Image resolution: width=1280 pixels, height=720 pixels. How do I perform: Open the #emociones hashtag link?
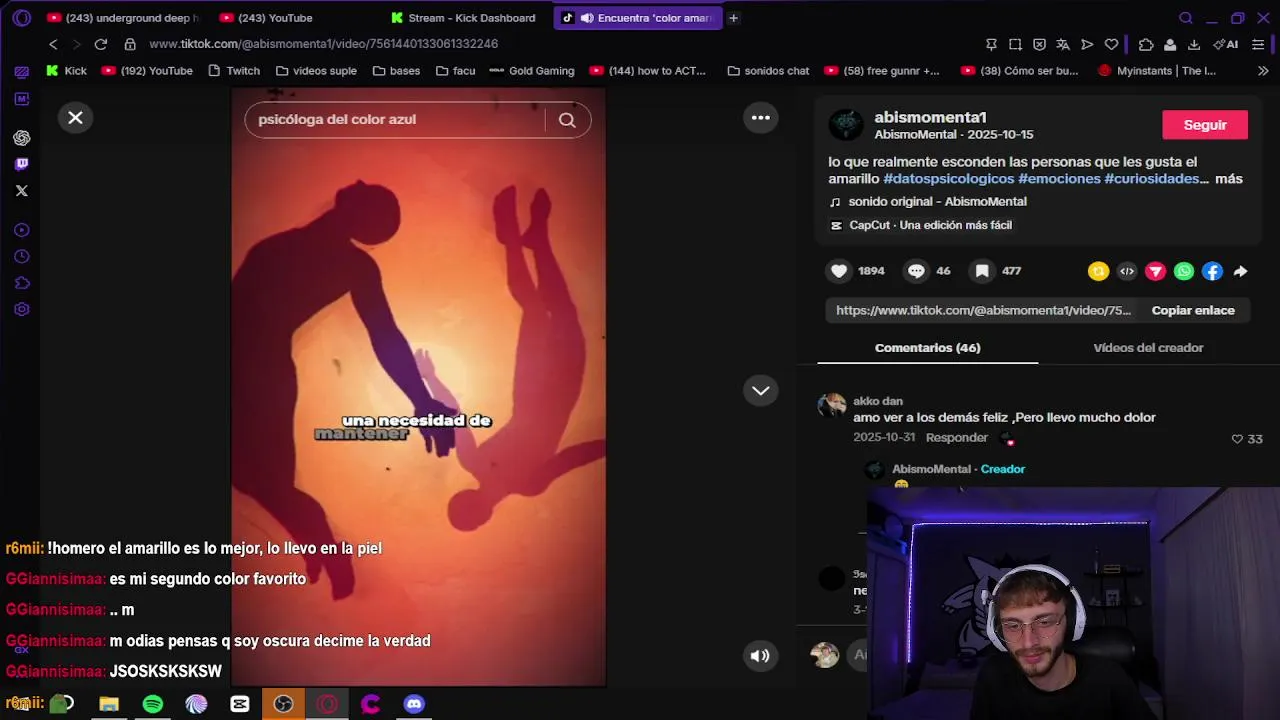(1059, 179)
